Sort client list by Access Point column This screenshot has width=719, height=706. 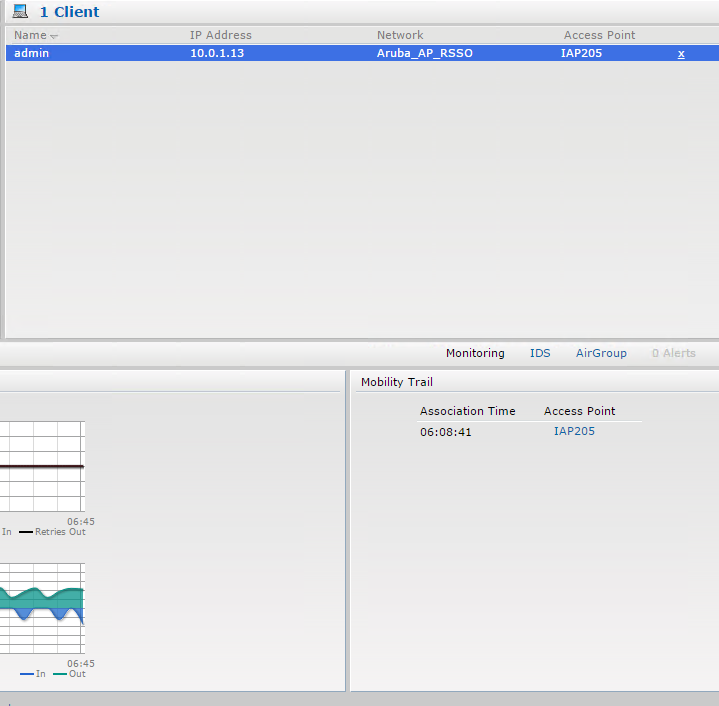(599, 35)
